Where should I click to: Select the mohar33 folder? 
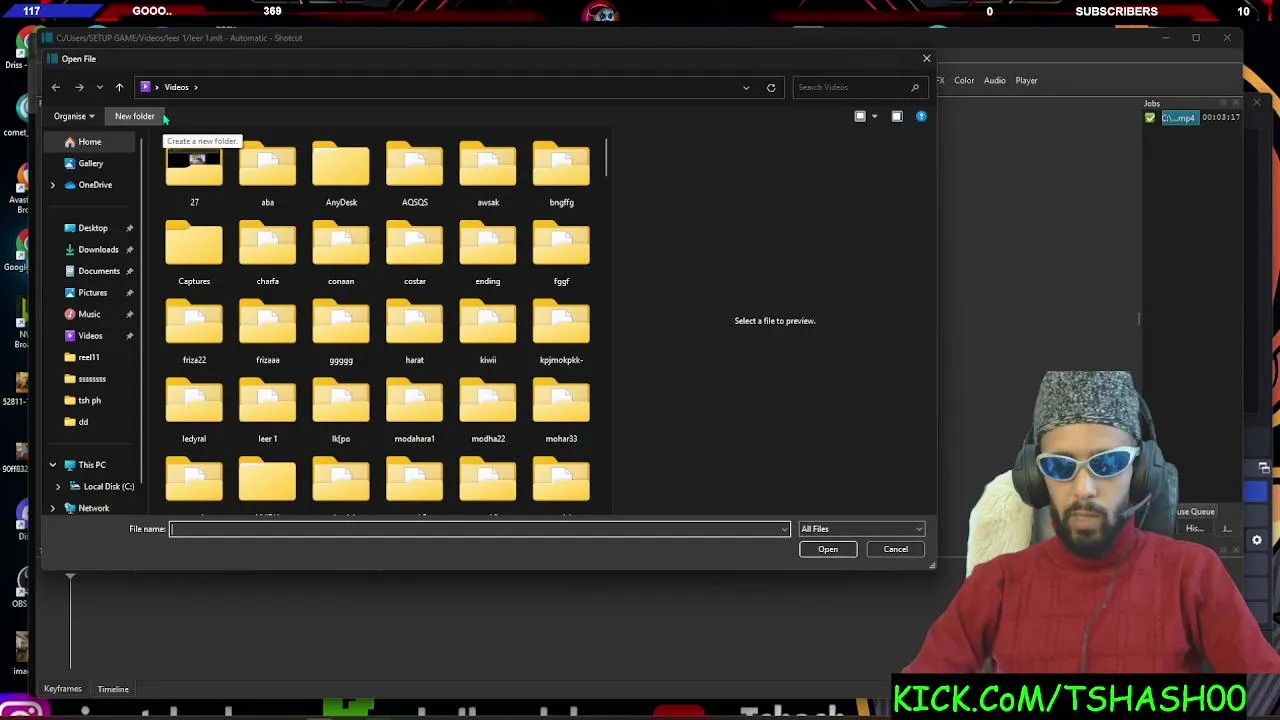[x=561, y=412]
